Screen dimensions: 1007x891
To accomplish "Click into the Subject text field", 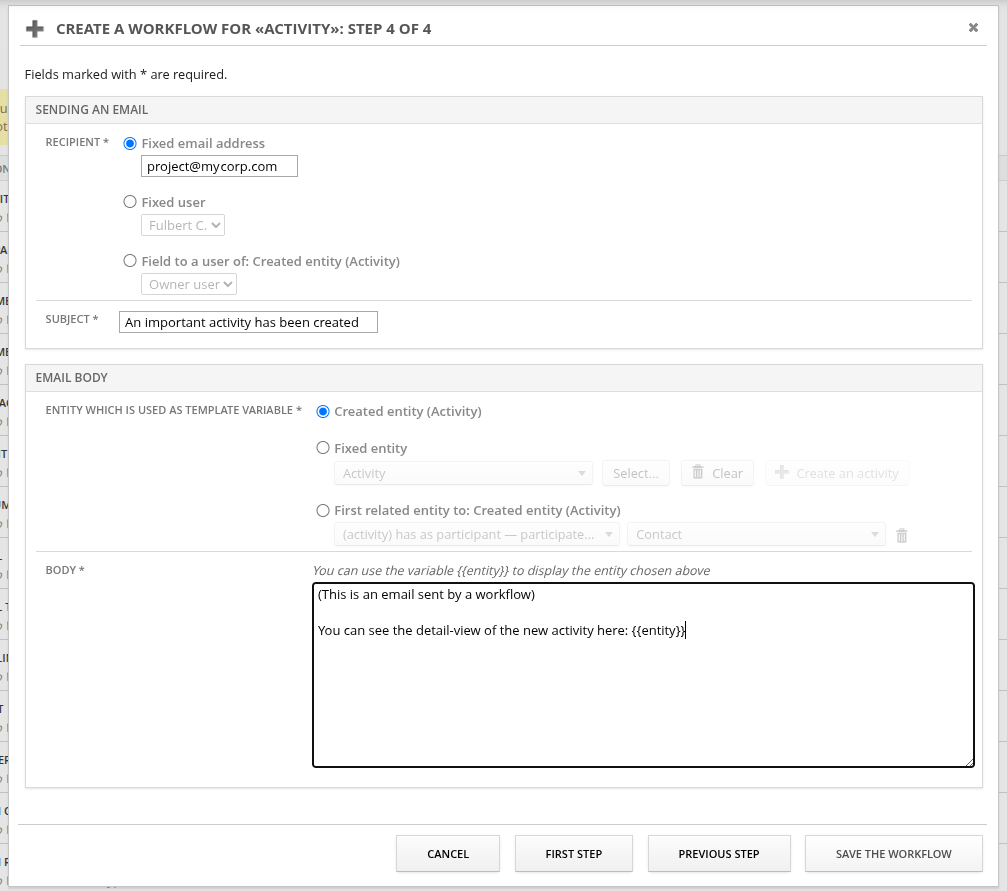I will 248,322.
